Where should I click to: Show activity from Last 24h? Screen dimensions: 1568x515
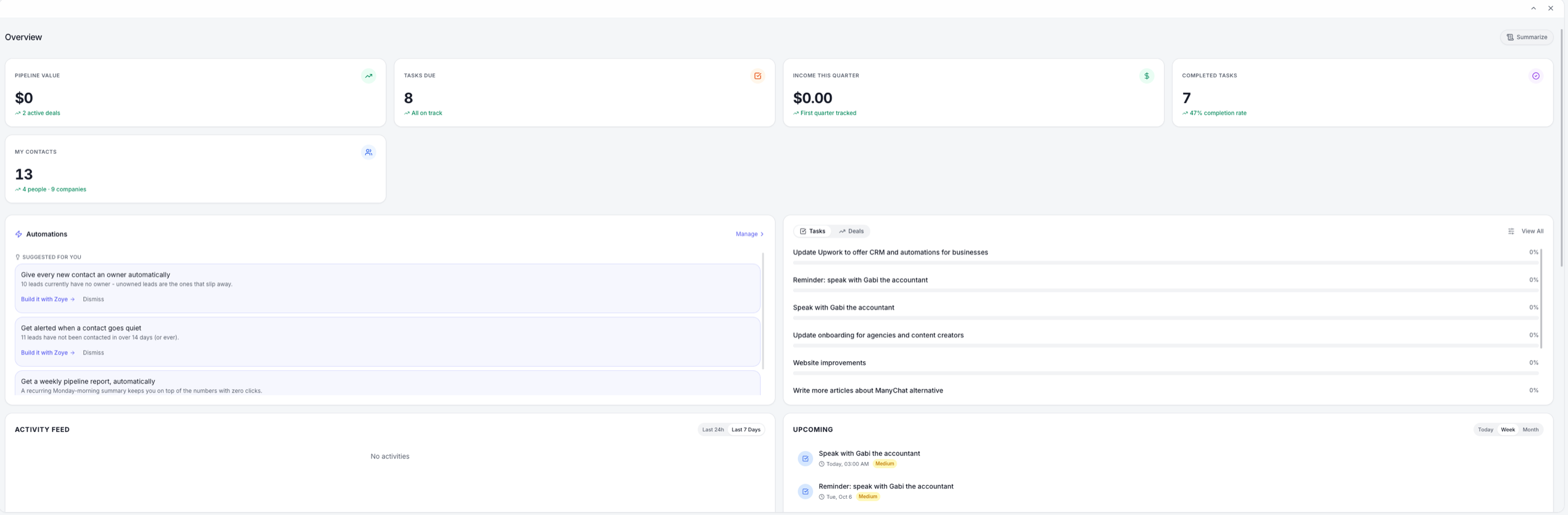713,430
